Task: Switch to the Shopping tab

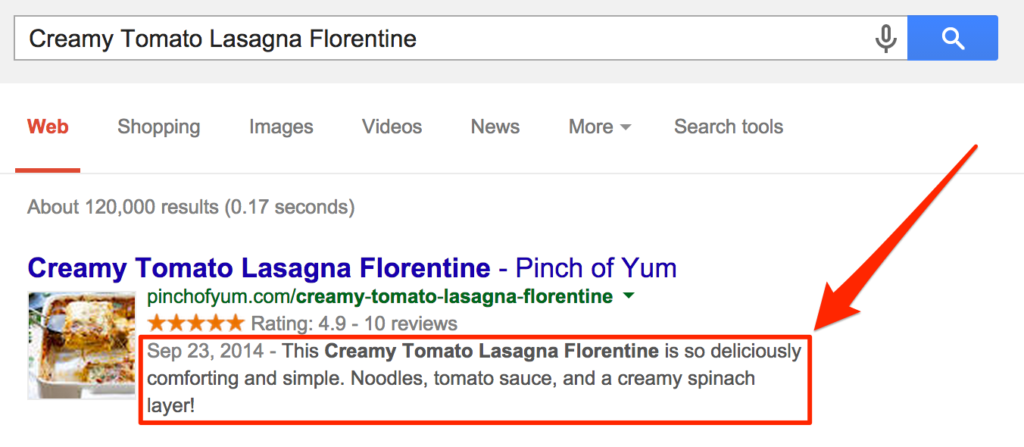Action: pos(158,127)
